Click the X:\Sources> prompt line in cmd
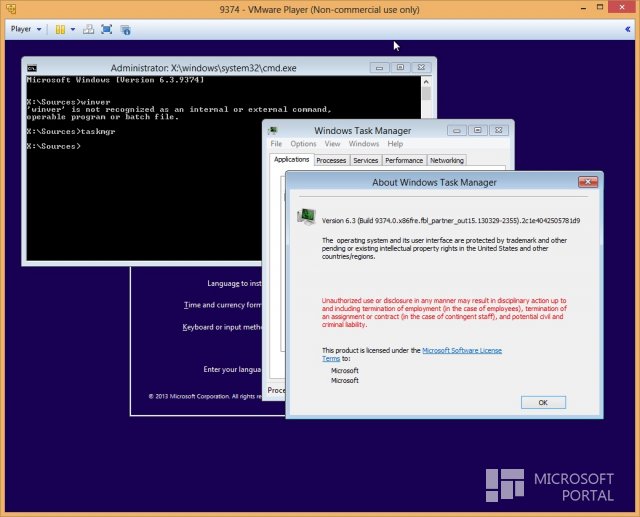Viewport: 640px width, 517px height. 53,146
